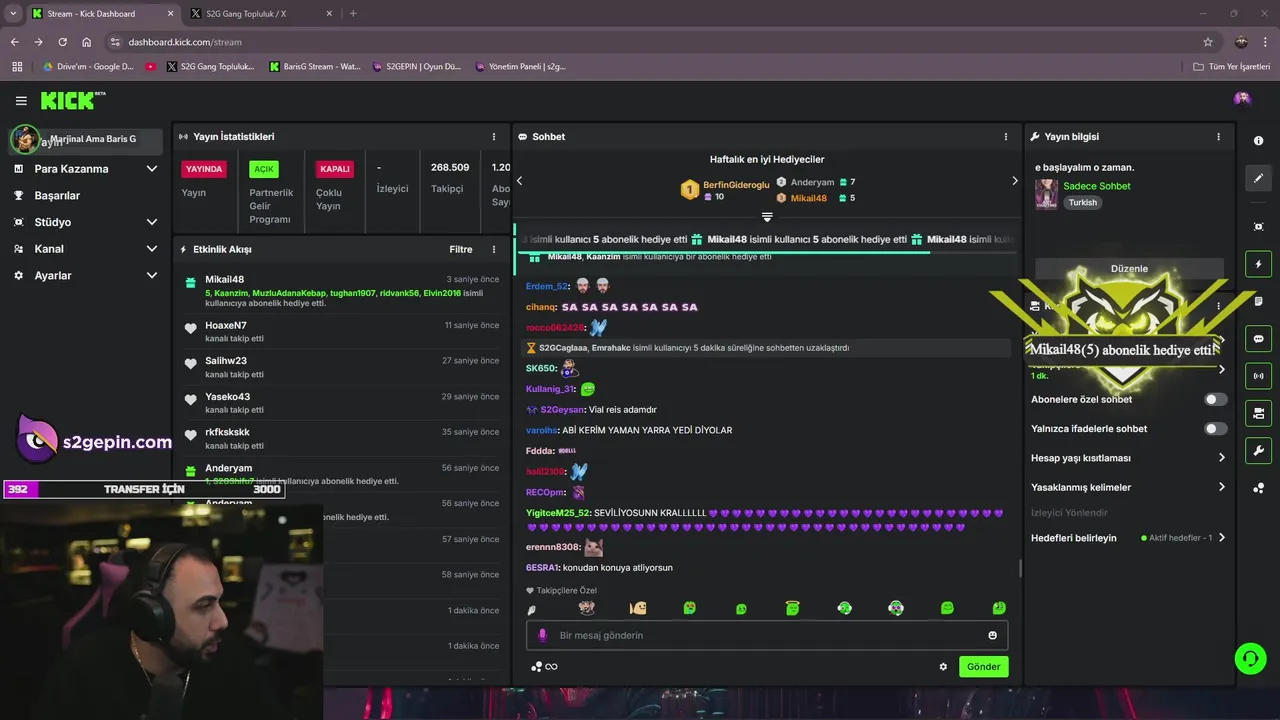
Task: Click the purple microphone icon in message box
Action: [x=543, y=635]
